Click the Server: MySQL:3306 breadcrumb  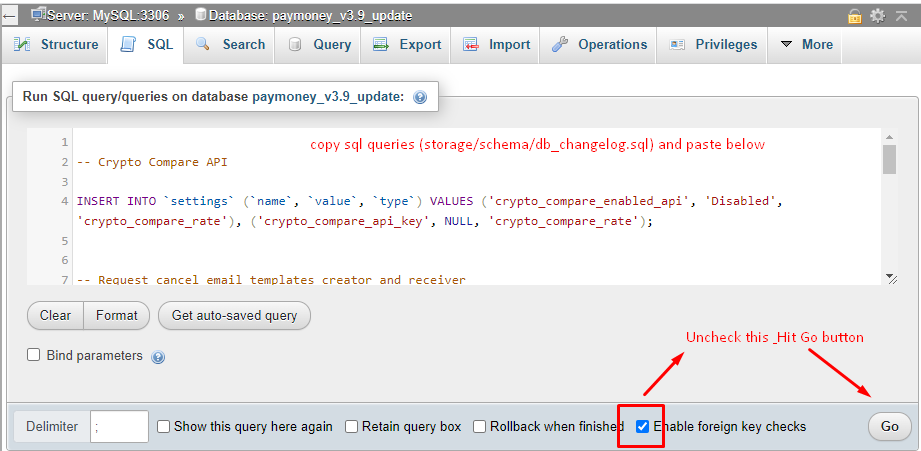(x=100, y=15)
